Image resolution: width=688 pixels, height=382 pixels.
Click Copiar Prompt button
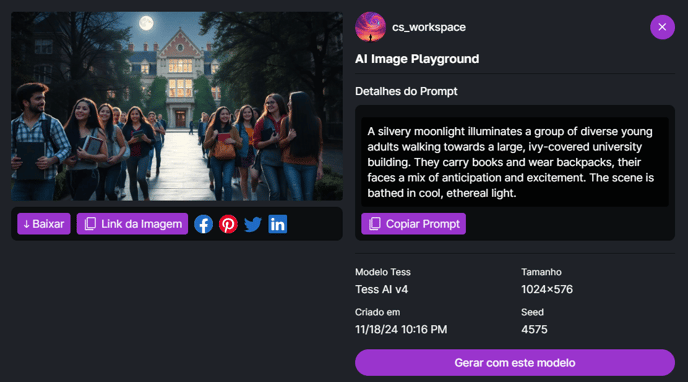[413, 224]
